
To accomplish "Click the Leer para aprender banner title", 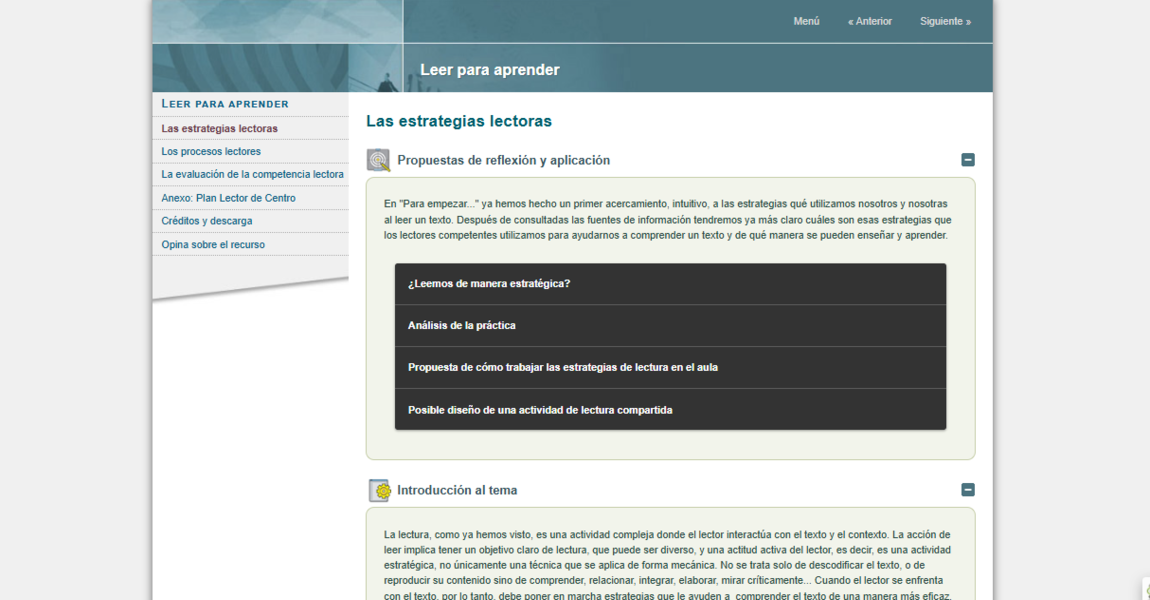I will coord(489,70).
